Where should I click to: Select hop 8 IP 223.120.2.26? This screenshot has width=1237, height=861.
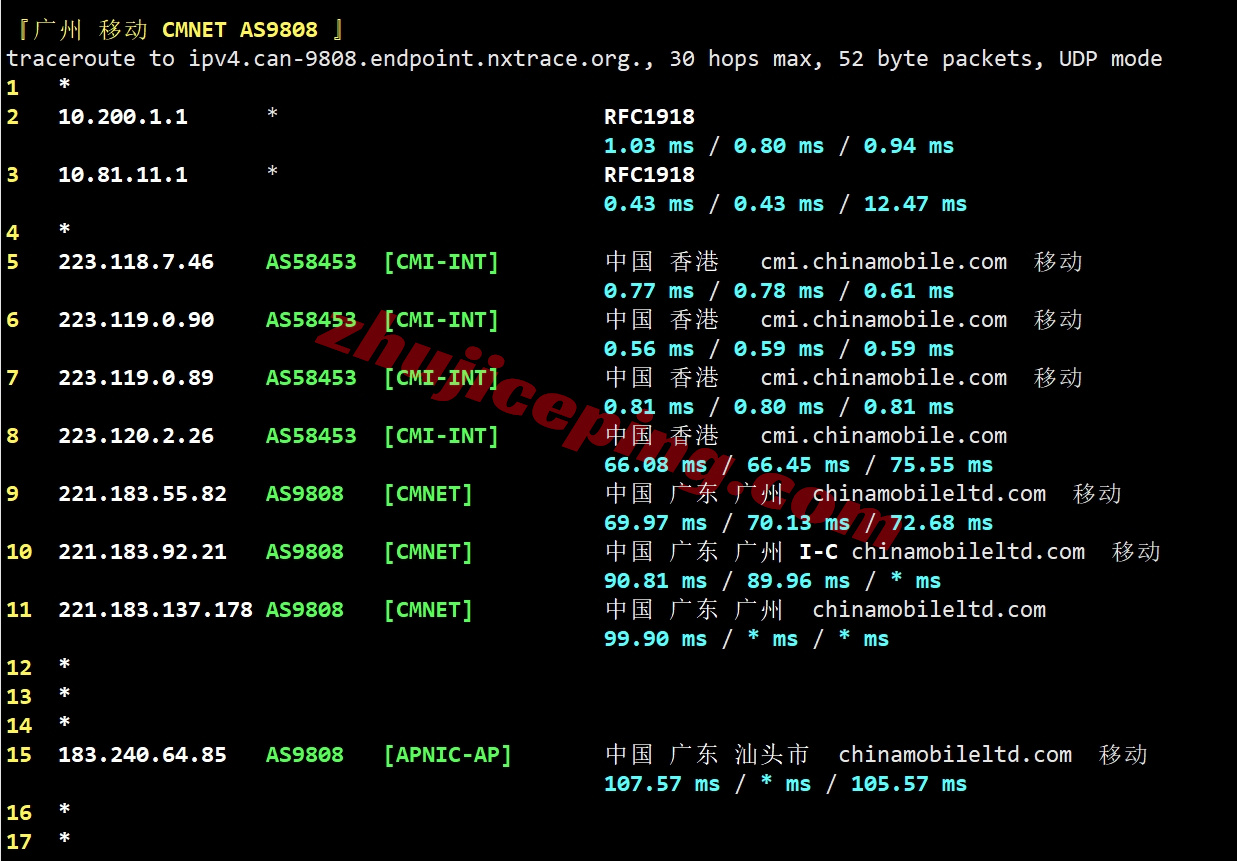click(x=136, y=436)
